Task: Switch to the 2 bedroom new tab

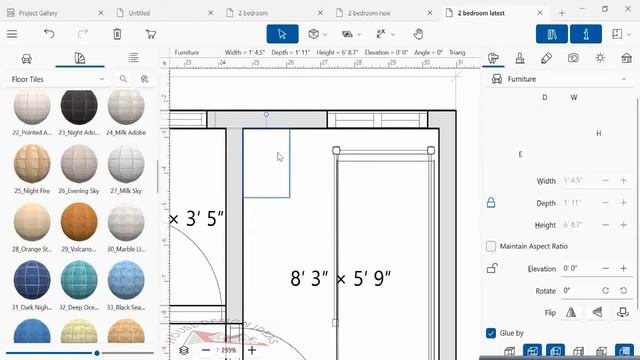Action: 369,13
